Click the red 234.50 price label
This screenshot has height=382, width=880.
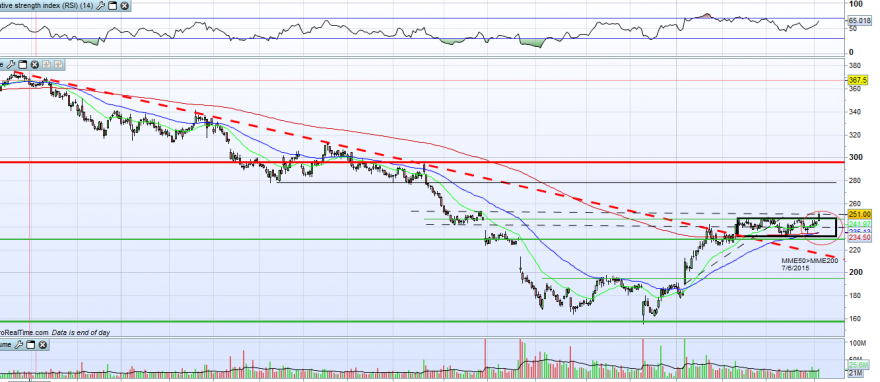click(859, 238)
